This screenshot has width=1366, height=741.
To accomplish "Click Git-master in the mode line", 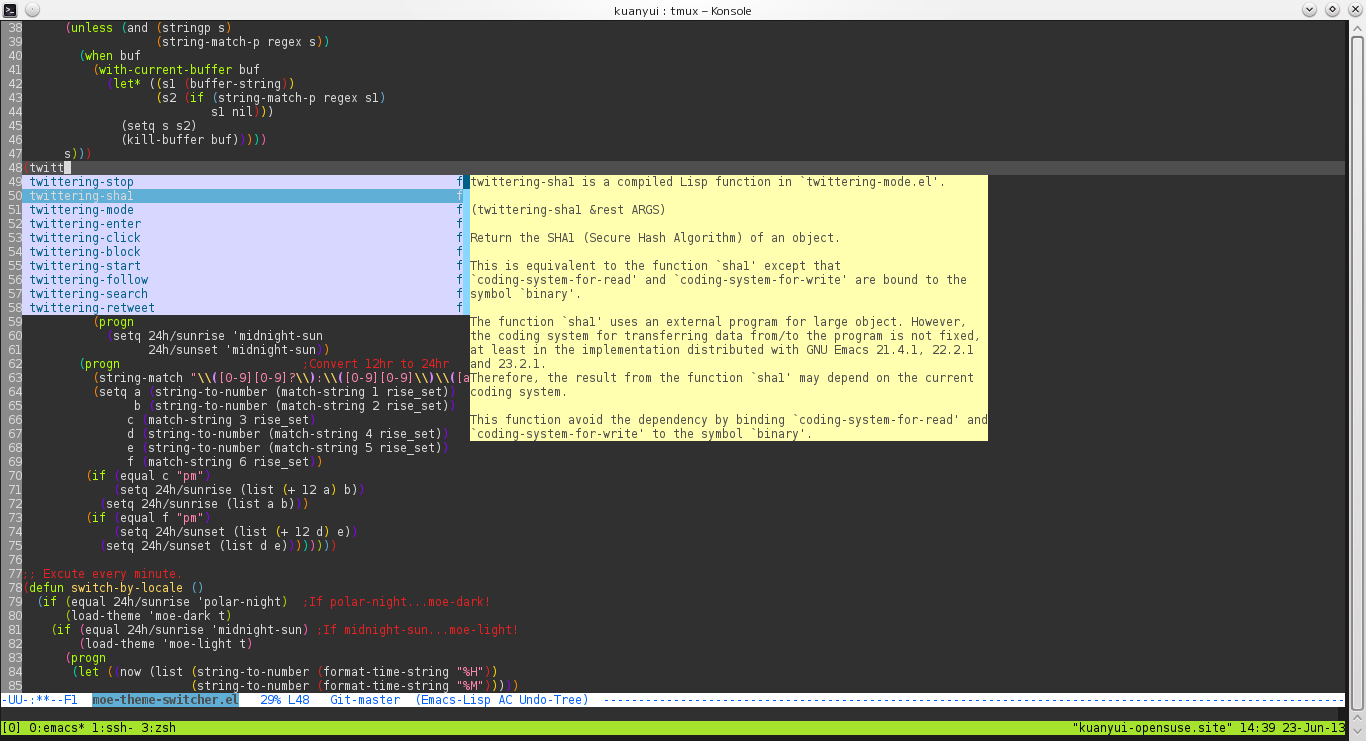I will click(x=365, y=700).
